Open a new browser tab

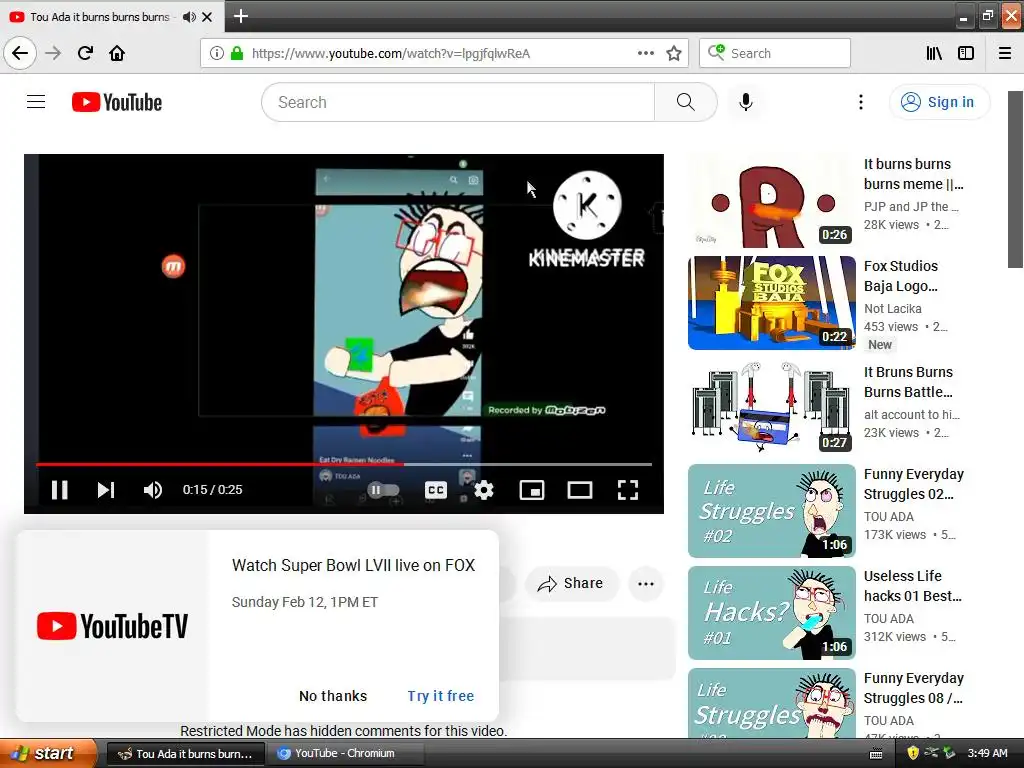coord(241,16)
